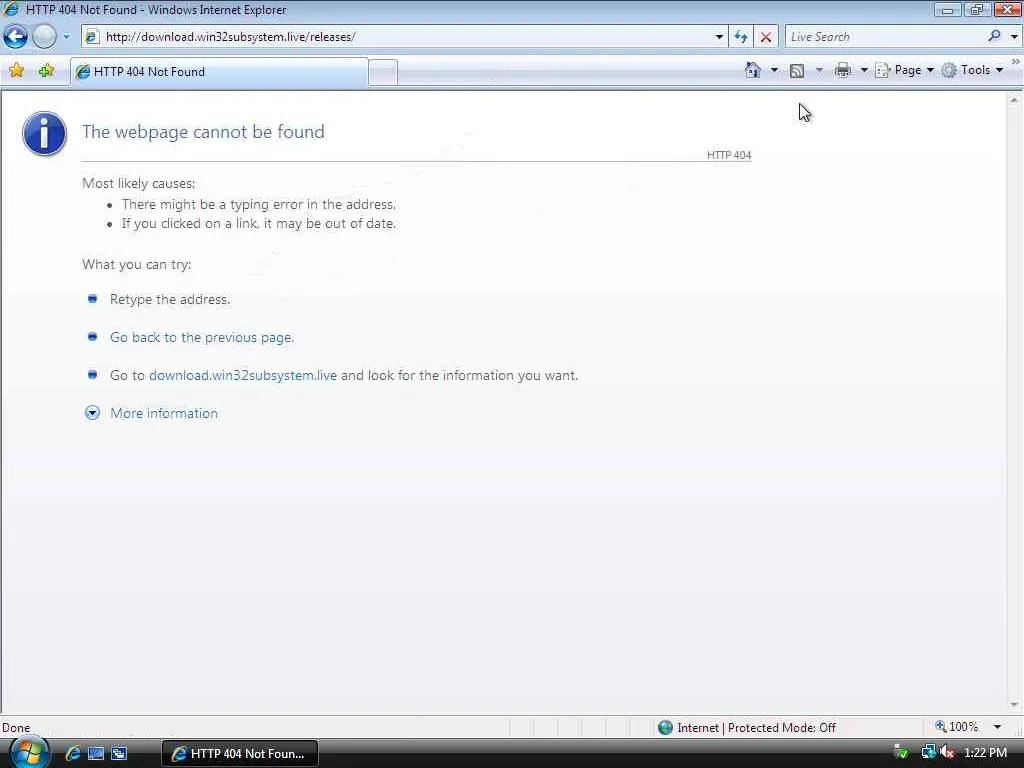Click the Internet zone globe icon
This screenshot has height=768, width=1024.
665,728
